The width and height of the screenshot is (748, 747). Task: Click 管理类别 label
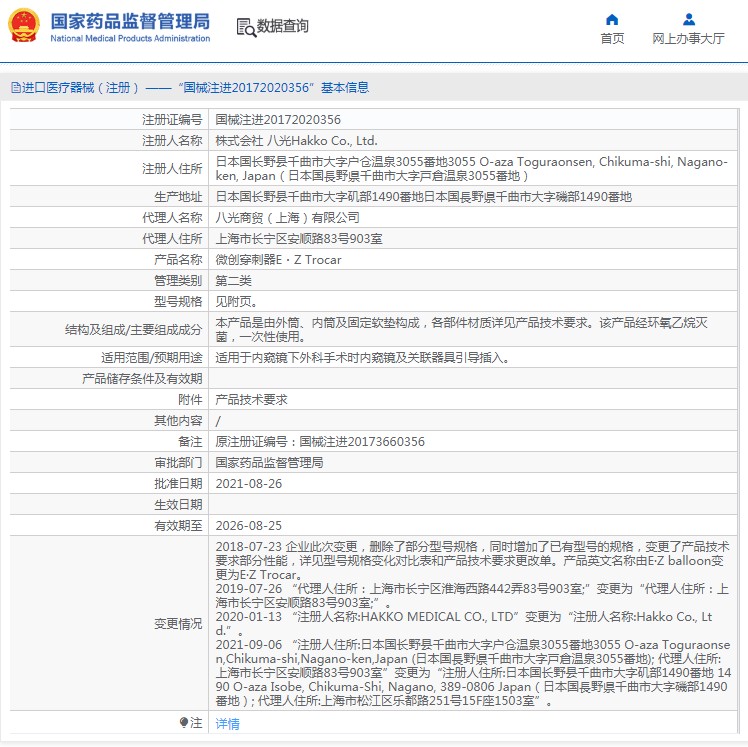click(x=178, y=280)
